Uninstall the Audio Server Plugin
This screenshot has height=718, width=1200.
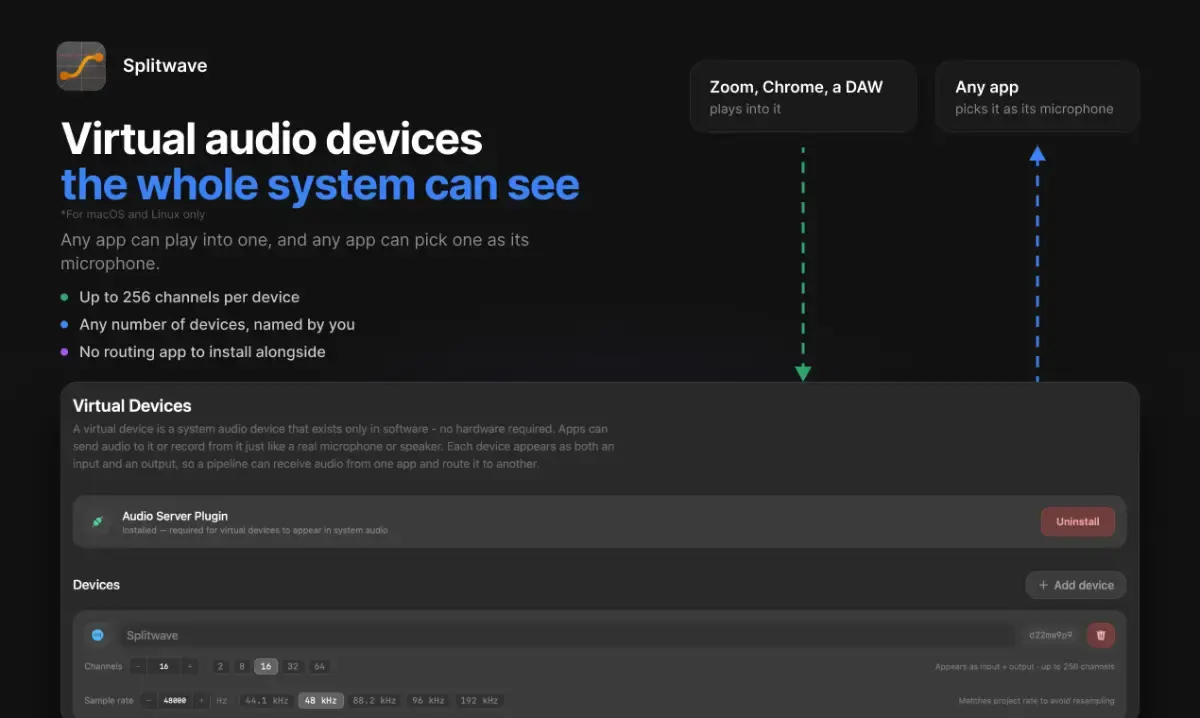coord(1078,522)
